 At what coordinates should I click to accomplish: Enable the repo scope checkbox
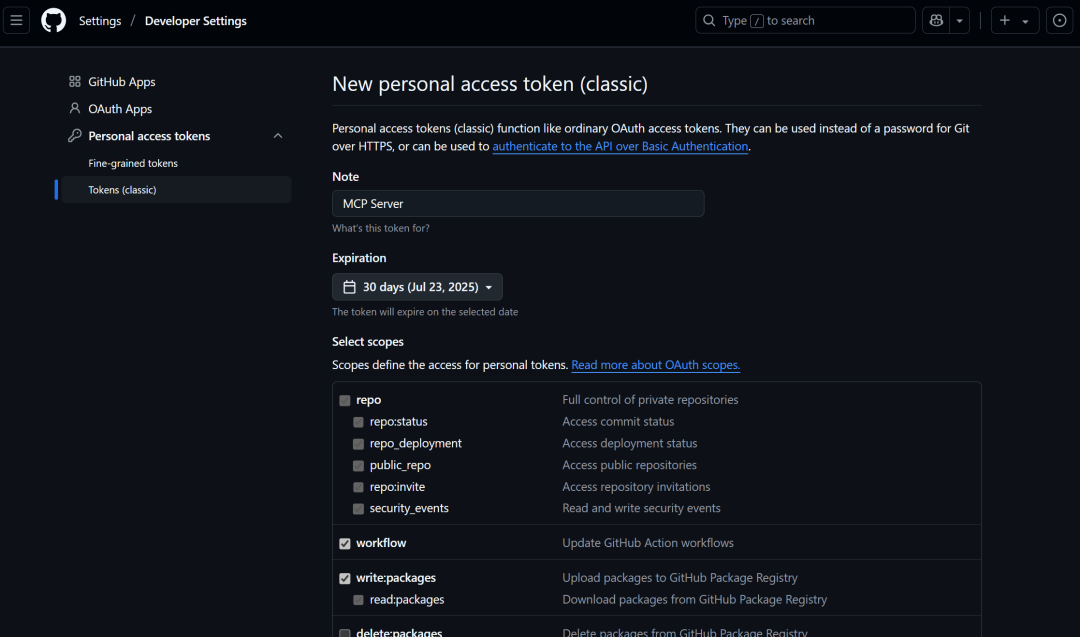[x=345, y=400]
